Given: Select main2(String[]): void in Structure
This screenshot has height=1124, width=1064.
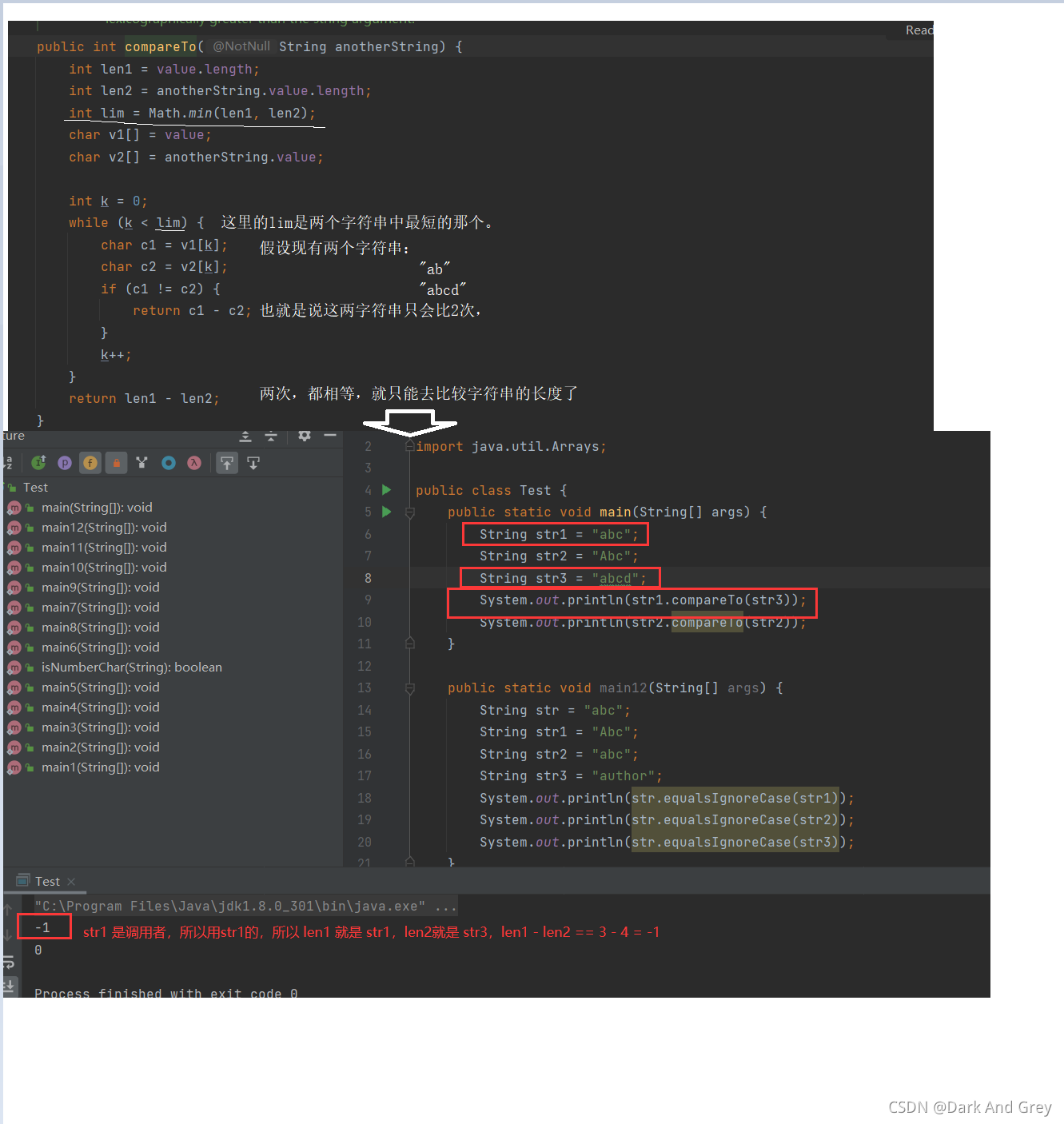Looking at the screenshot, I should pyautogui.click(x=101, y=747).
